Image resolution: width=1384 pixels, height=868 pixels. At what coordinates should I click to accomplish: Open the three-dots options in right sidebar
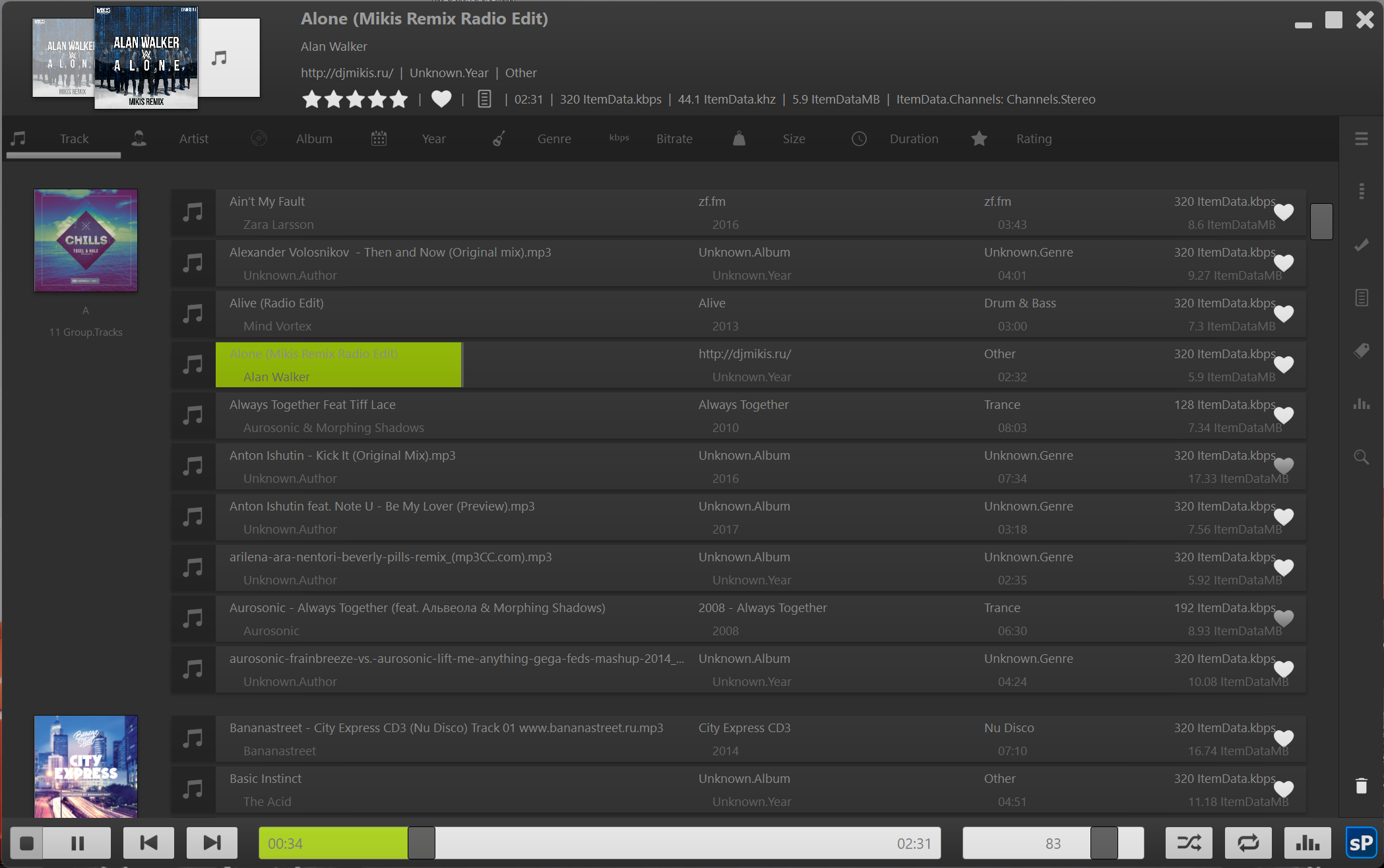click(x=1361, y=191)
